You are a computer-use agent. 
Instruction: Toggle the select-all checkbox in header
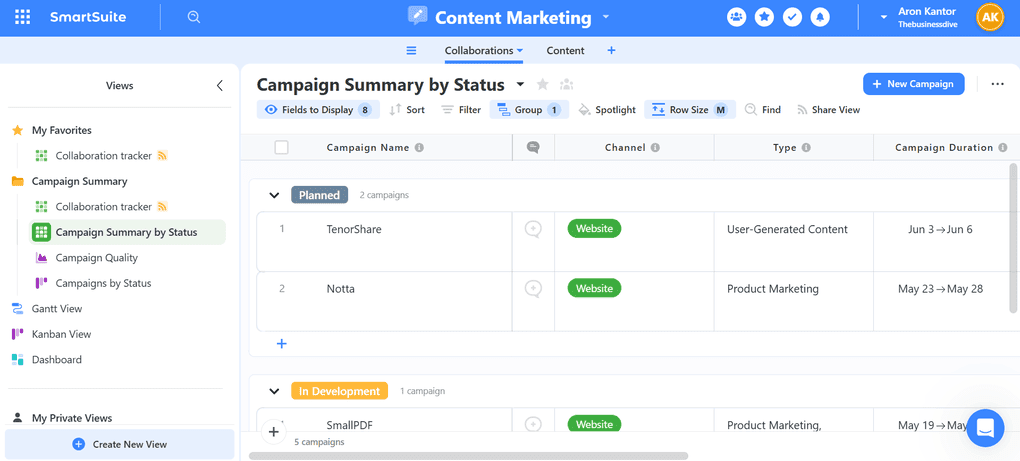(x=282, y=148)
